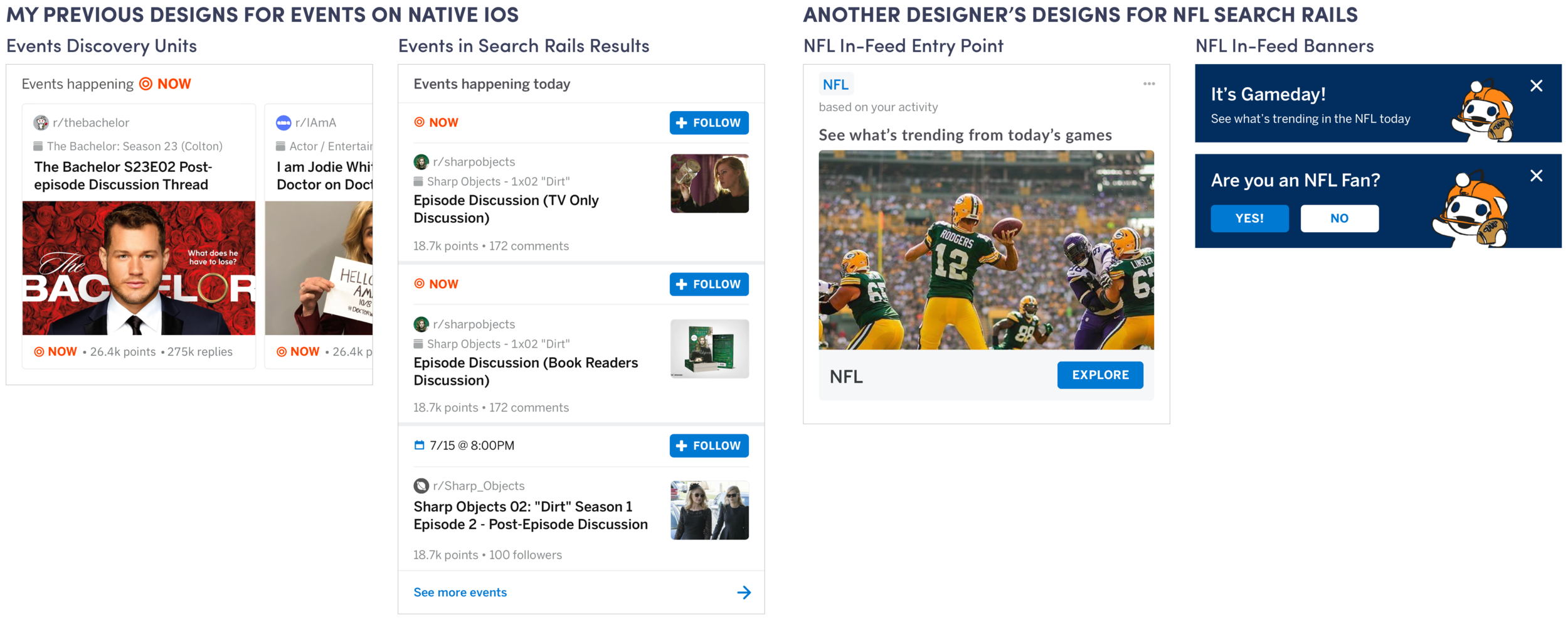Open the three-dot overflow menu on NFL card
The height and width of the screenshot is (620, 1568).
1149,84
